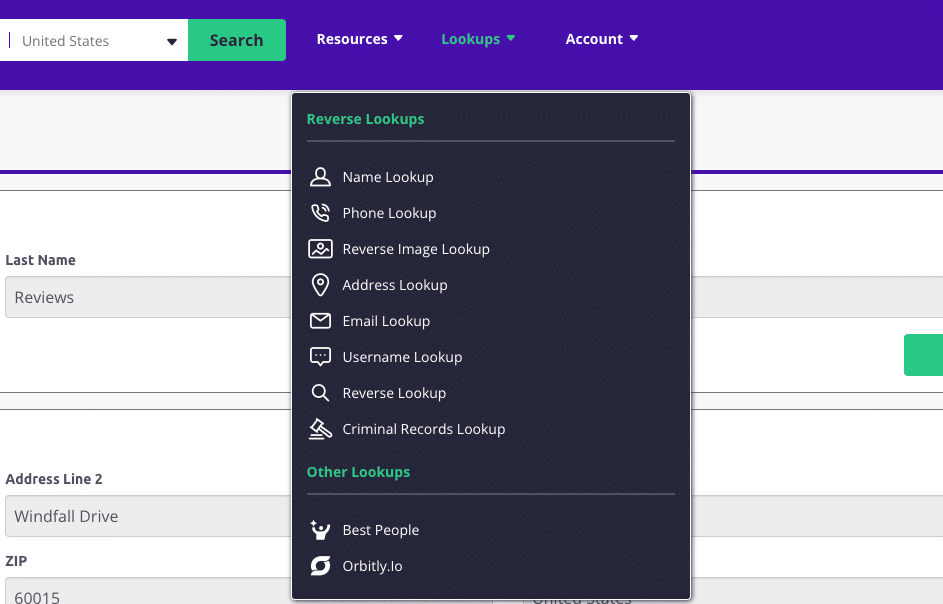Select the Email Lookup envelope icon
This screenshot has height=604, width=943.
[x=320, y=320]
